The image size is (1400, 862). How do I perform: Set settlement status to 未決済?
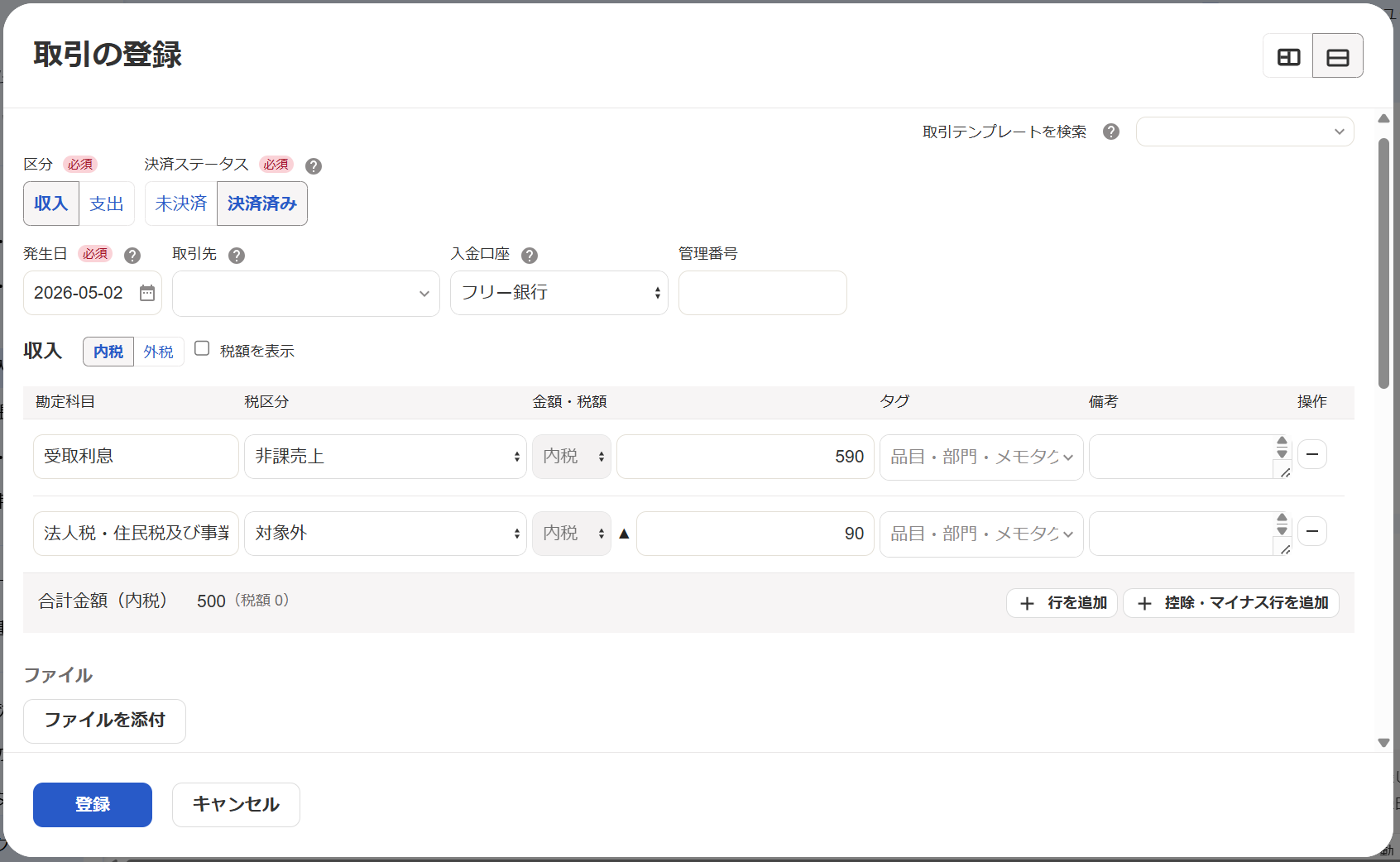(x=181, y=204)
